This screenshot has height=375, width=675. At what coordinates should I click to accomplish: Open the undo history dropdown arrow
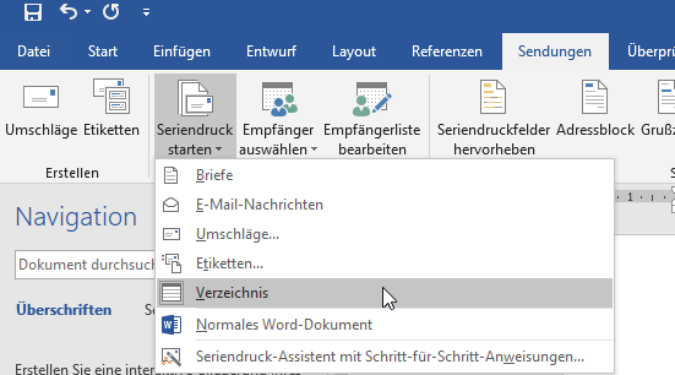pyautogui.click(x=87, y=12)
